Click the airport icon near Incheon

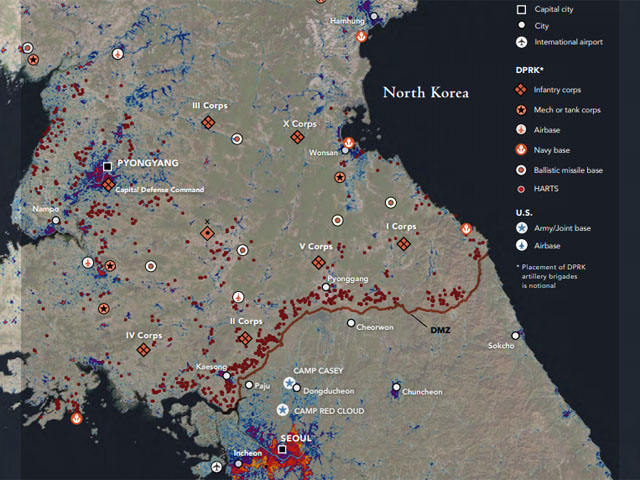click(x=217, y=466)
